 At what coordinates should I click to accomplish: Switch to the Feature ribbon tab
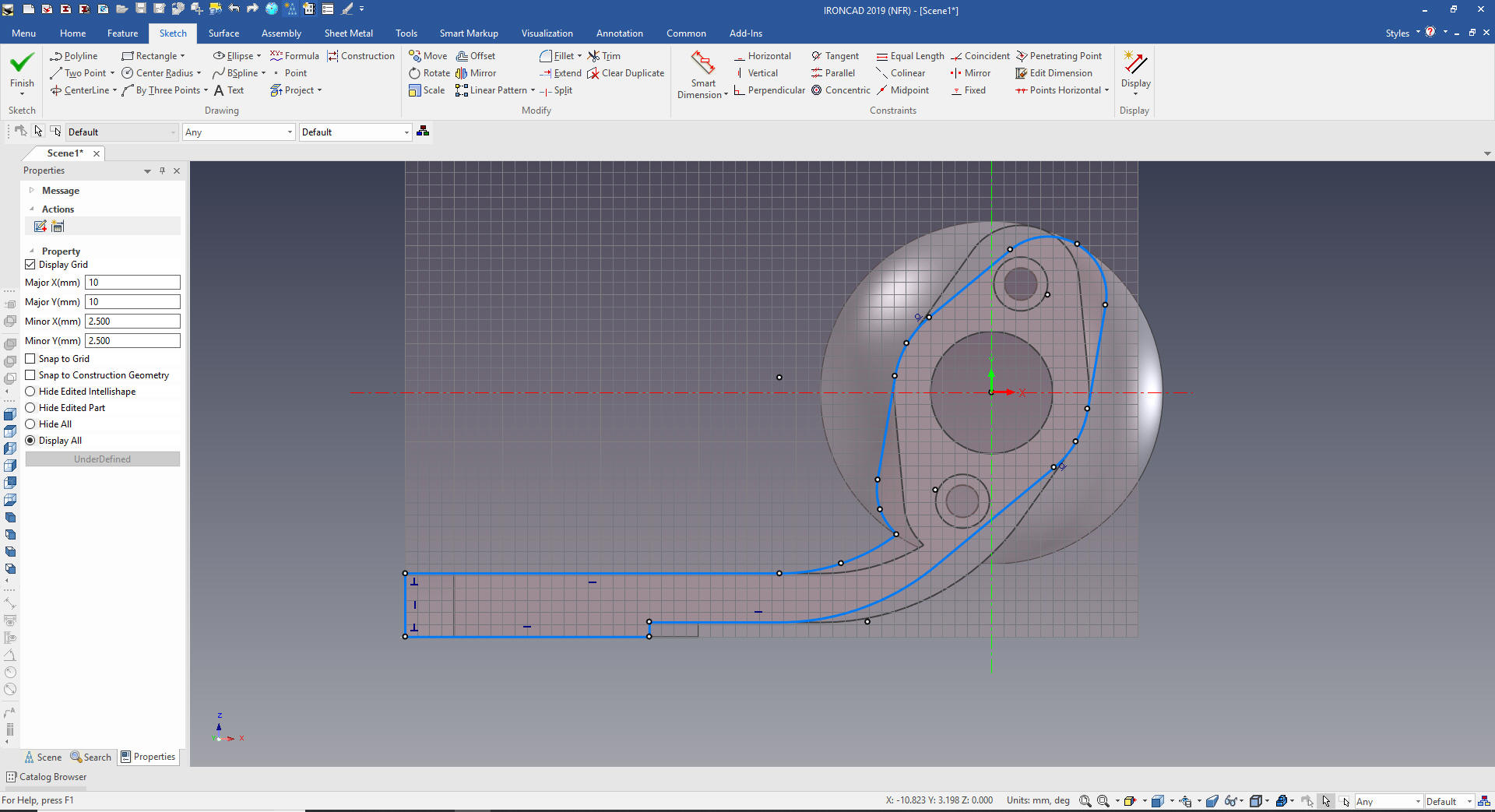[122, 33]
